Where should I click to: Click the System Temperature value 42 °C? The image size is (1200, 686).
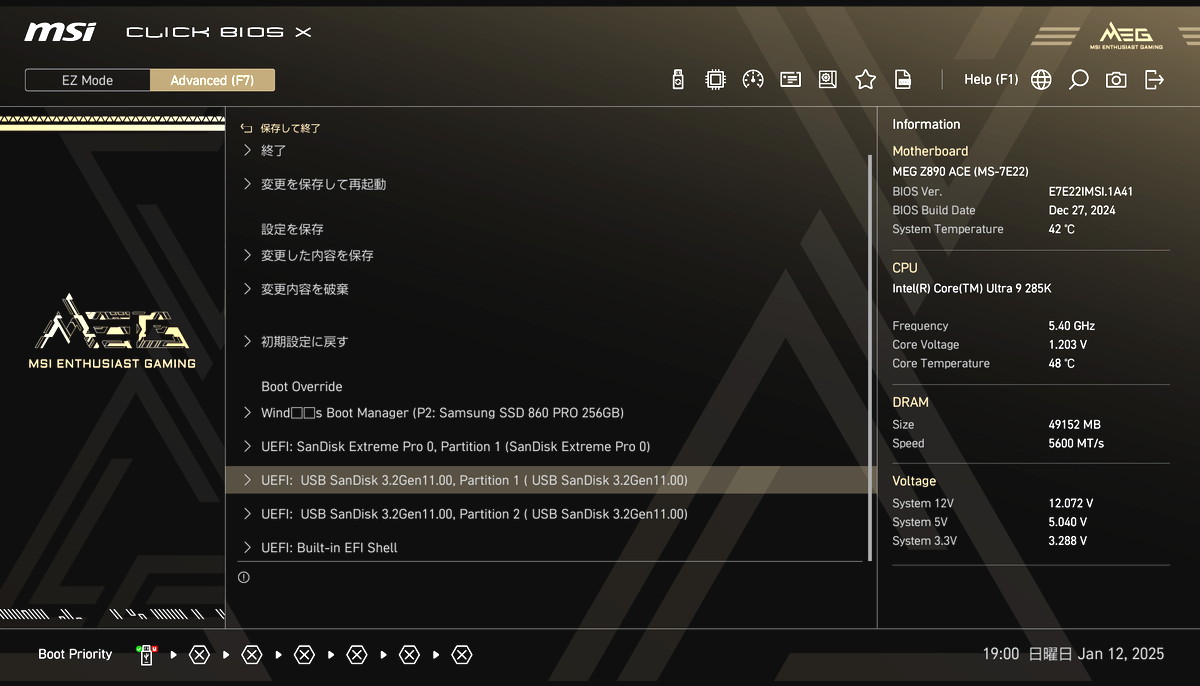click(1062, 229)
